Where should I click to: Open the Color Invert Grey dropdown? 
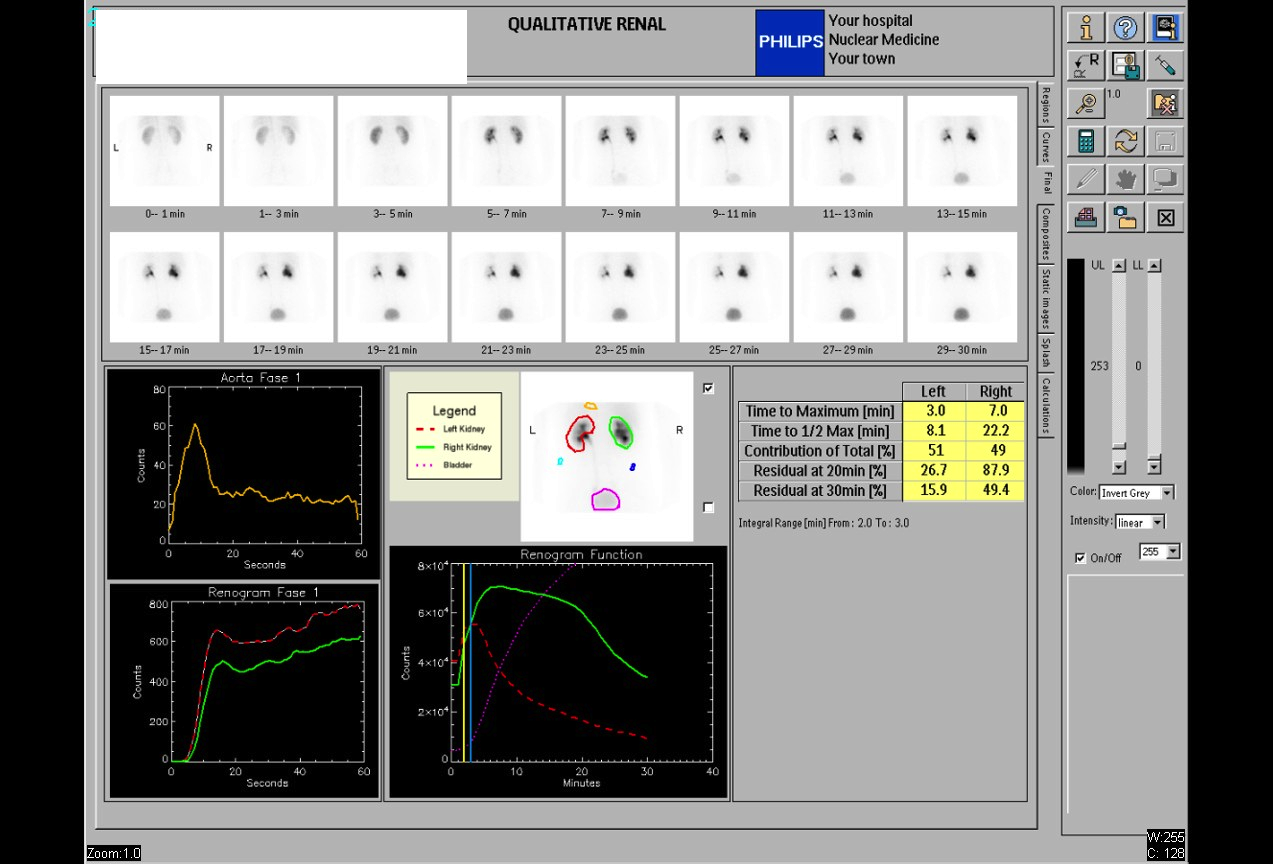point(1137,493)
